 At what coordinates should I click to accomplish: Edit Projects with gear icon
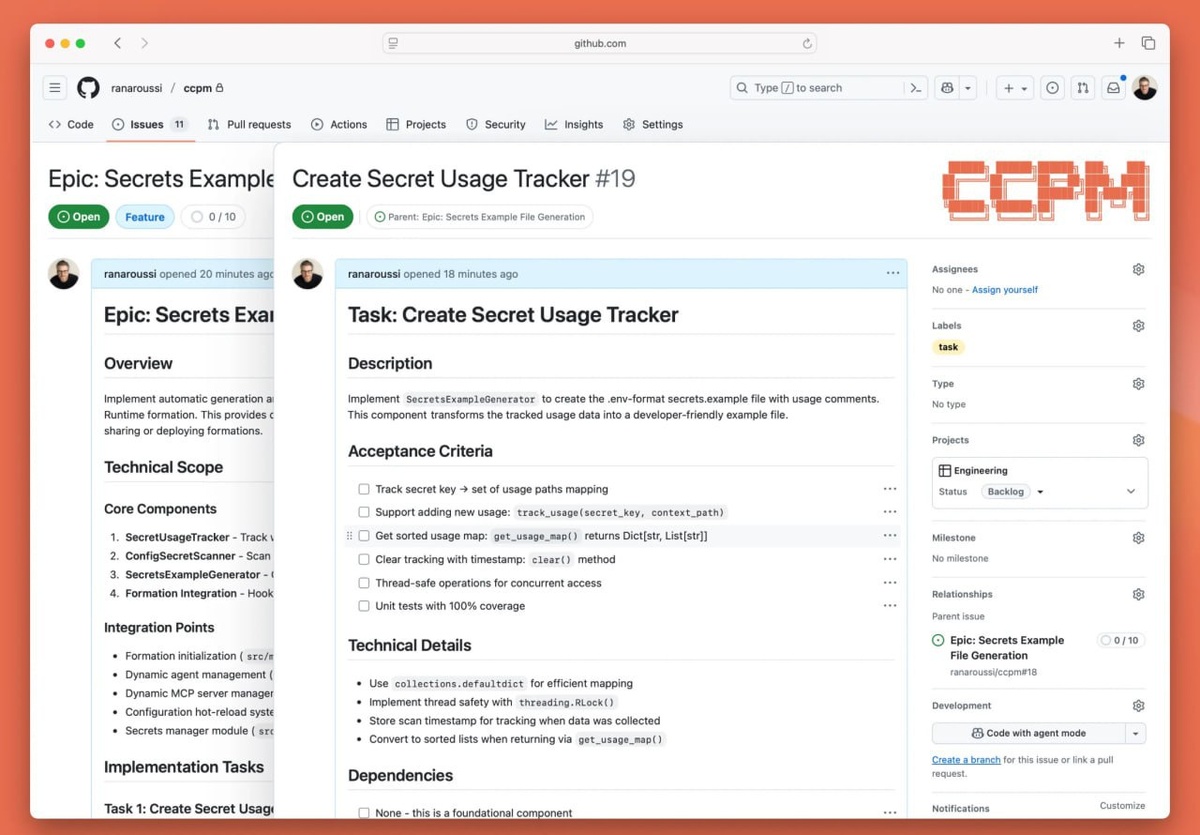[1138, 440]
